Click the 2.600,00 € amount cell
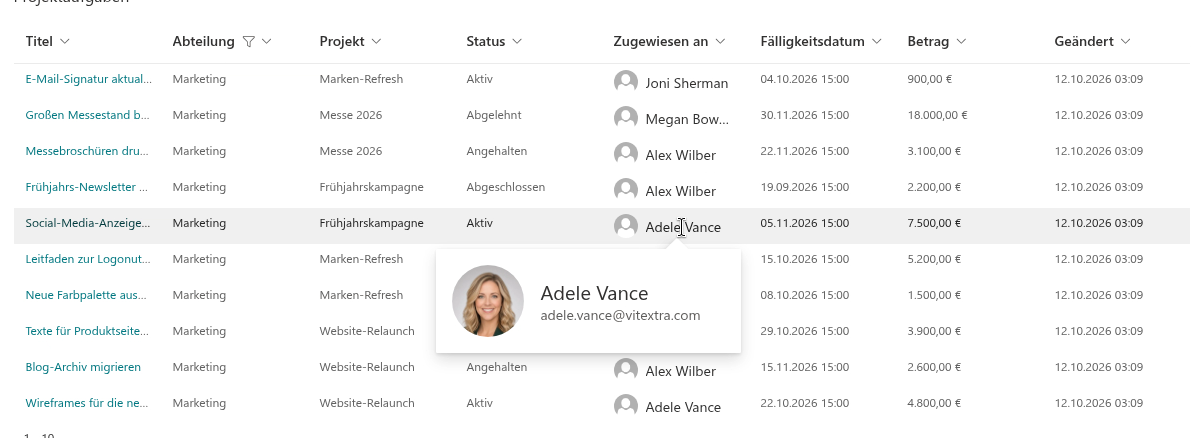 tap(934, 367)
